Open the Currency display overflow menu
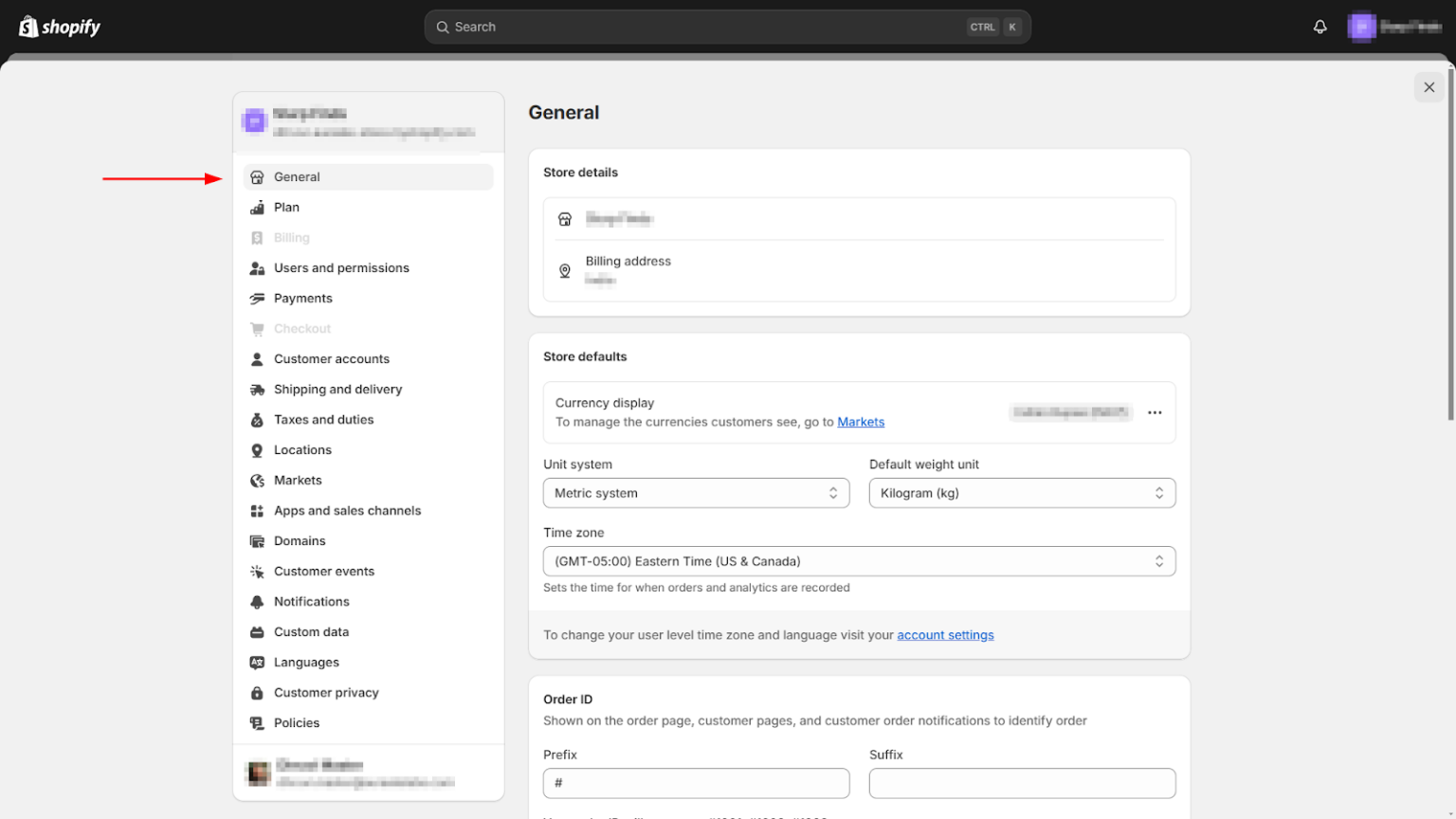This screenshot has height=819, width=1456. tap(1155, 412)
